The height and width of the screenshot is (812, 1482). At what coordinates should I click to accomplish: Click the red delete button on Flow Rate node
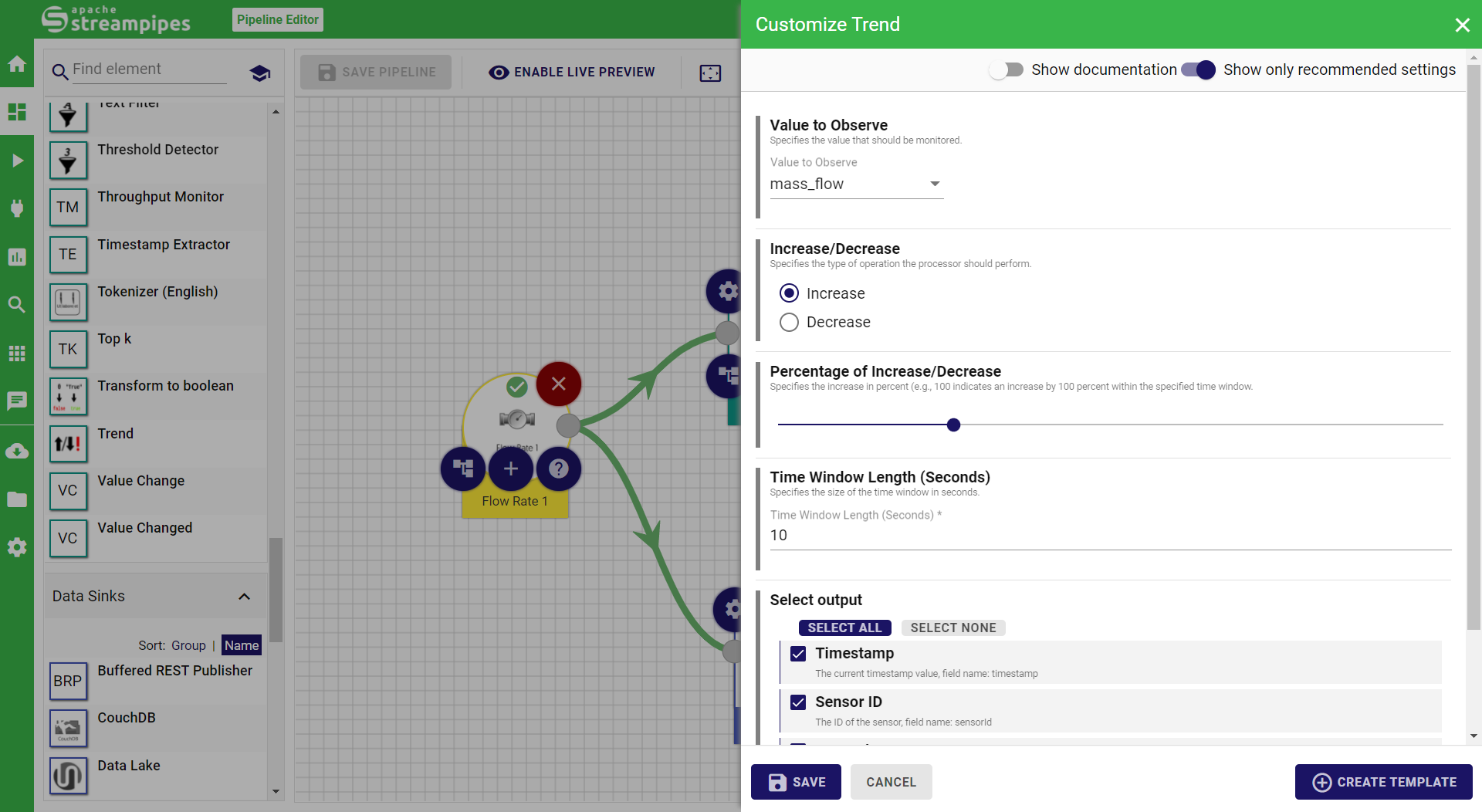[558, 384]
